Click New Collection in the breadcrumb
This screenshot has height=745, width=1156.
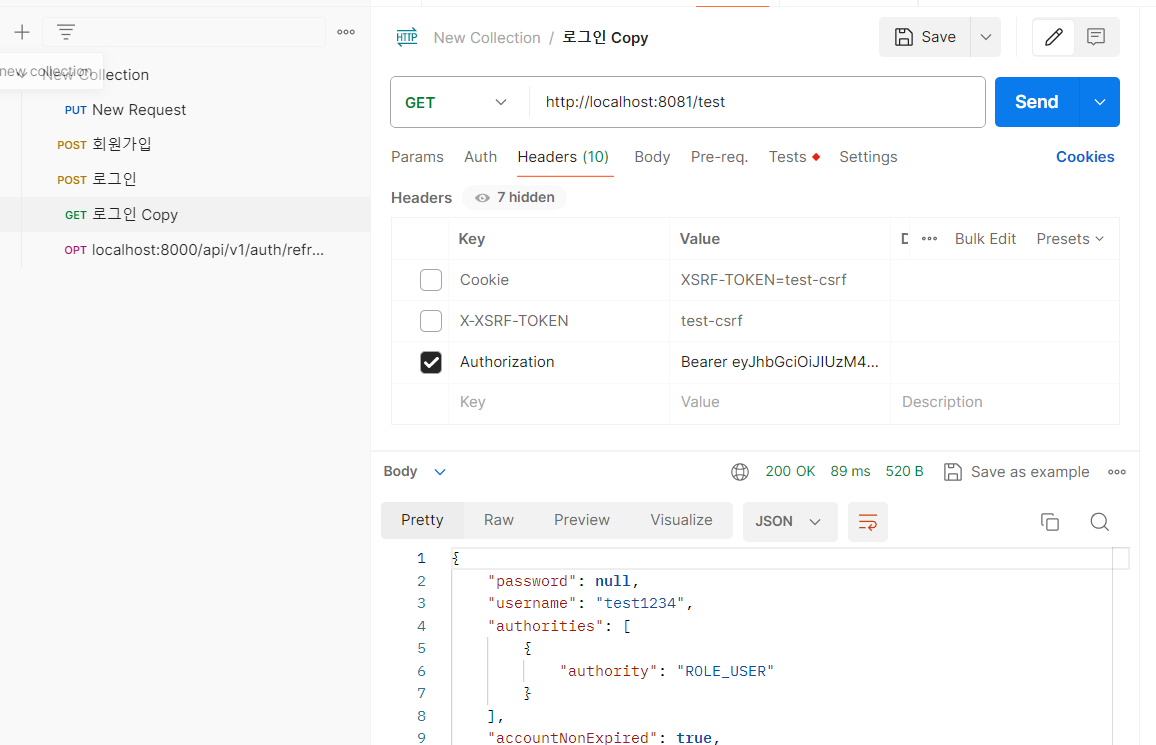pos(487,38)
